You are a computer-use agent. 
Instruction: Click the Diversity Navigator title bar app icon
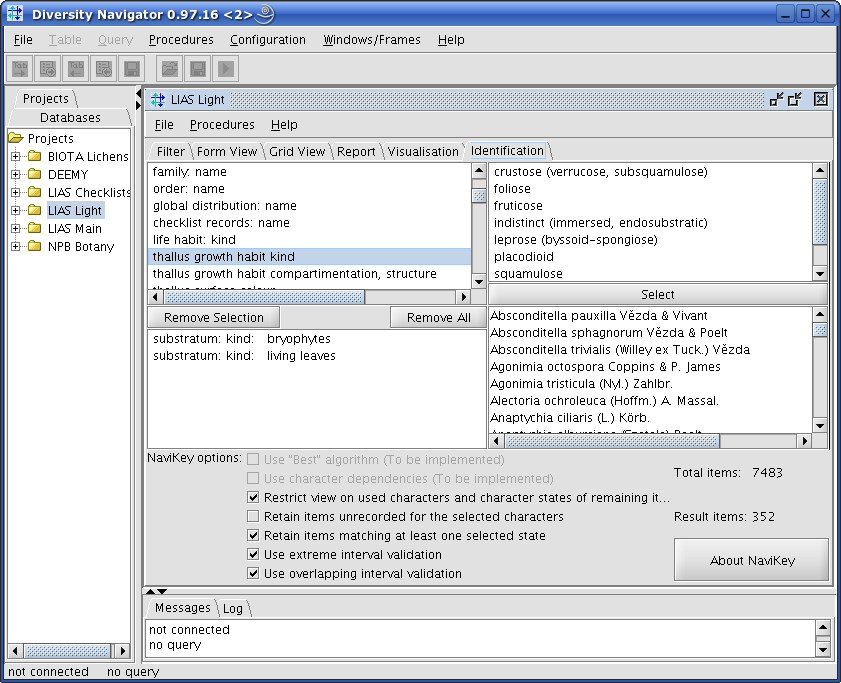tap(15, 14)
